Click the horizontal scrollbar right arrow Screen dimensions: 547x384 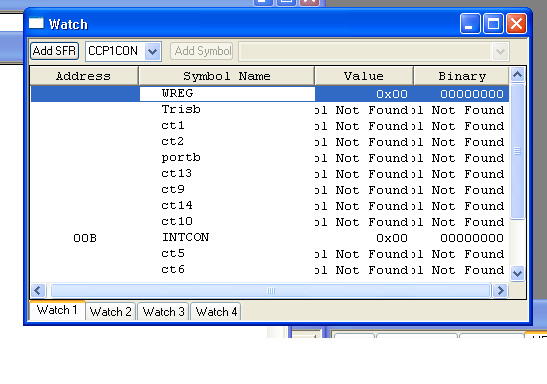click(x=500, y=290)
